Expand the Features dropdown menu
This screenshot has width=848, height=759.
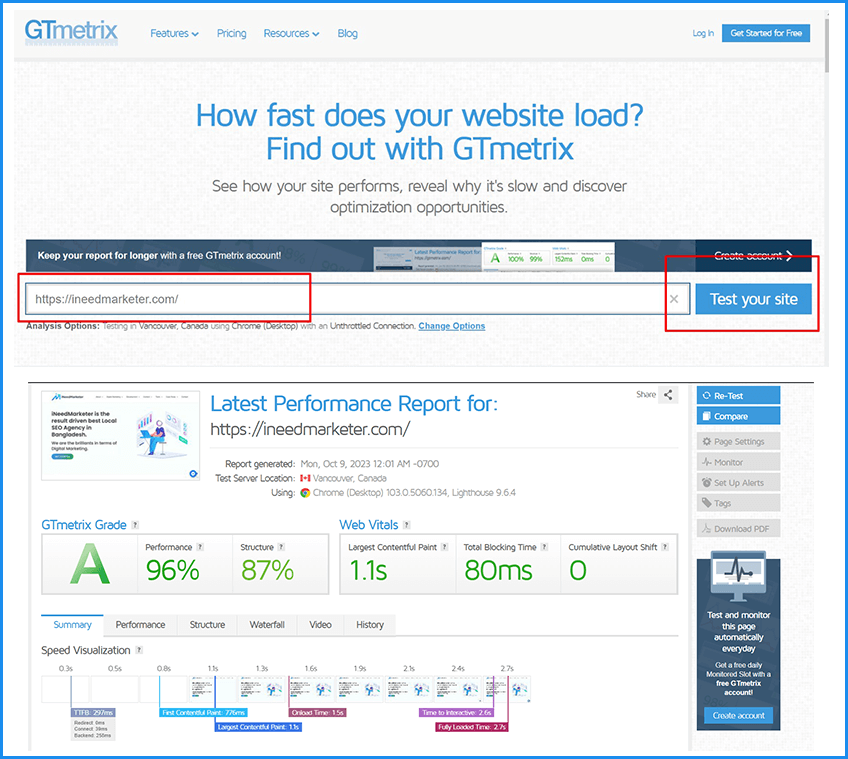[x=174, y=34]
